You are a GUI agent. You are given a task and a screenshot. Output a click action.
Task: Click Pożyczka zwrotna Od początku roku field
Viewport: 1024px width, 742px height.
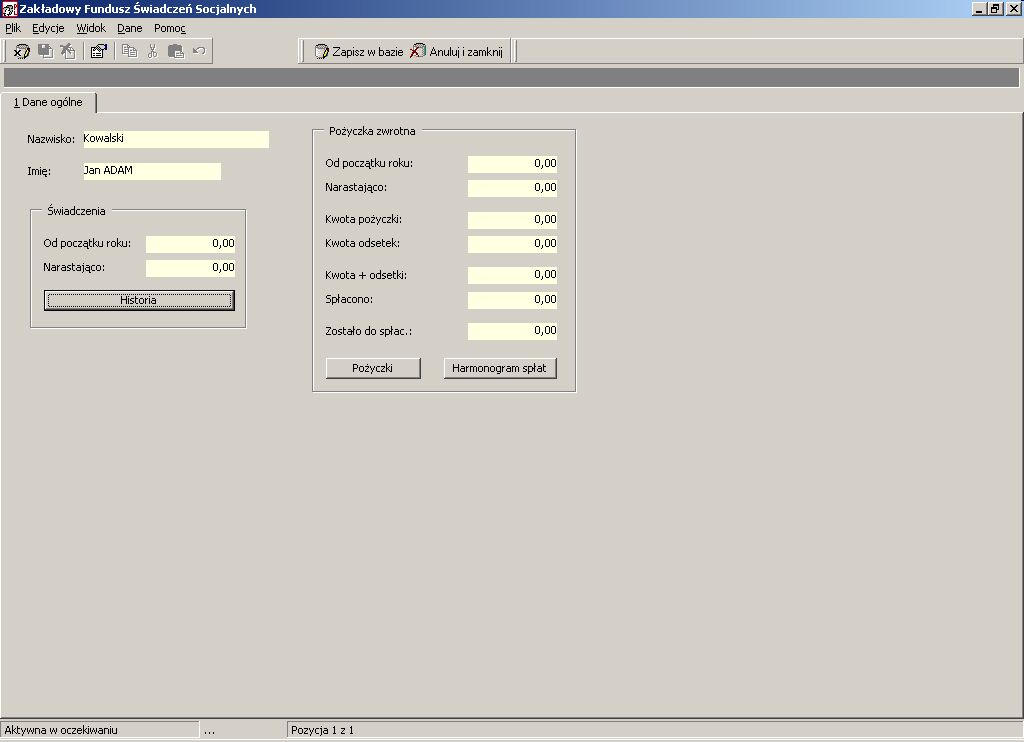point(512,164)
